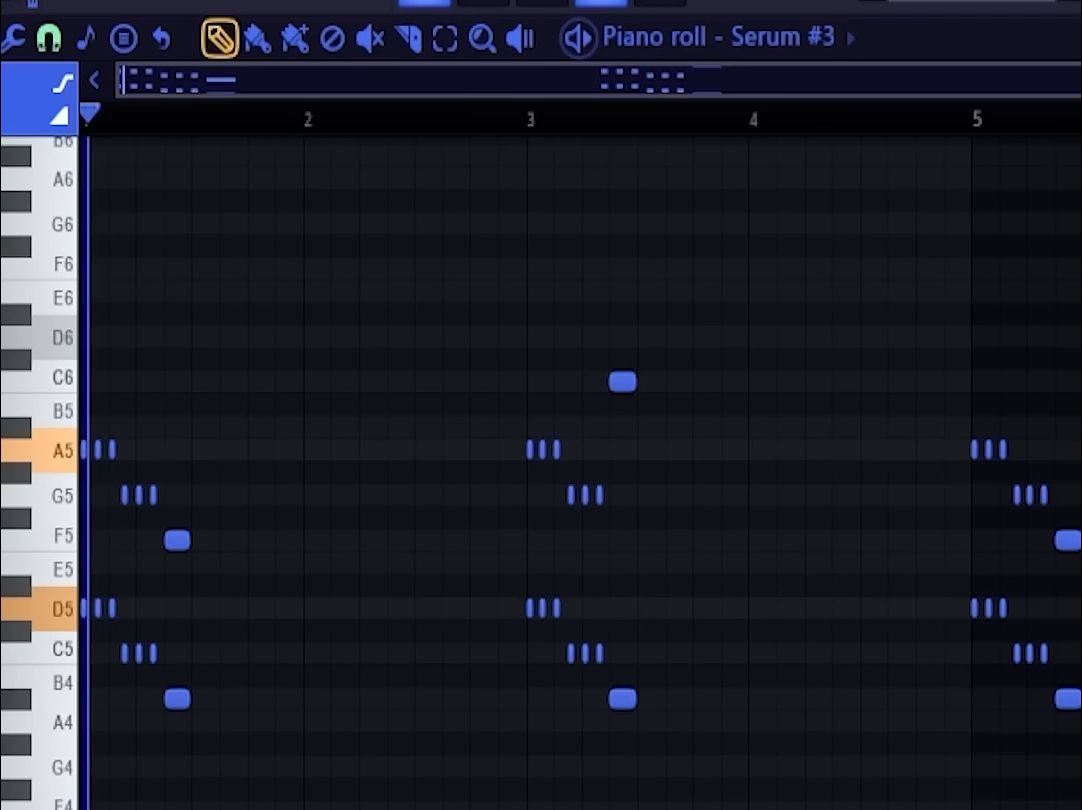
Task: Select the C6 note in the grid
Action: tap(622, 381)
